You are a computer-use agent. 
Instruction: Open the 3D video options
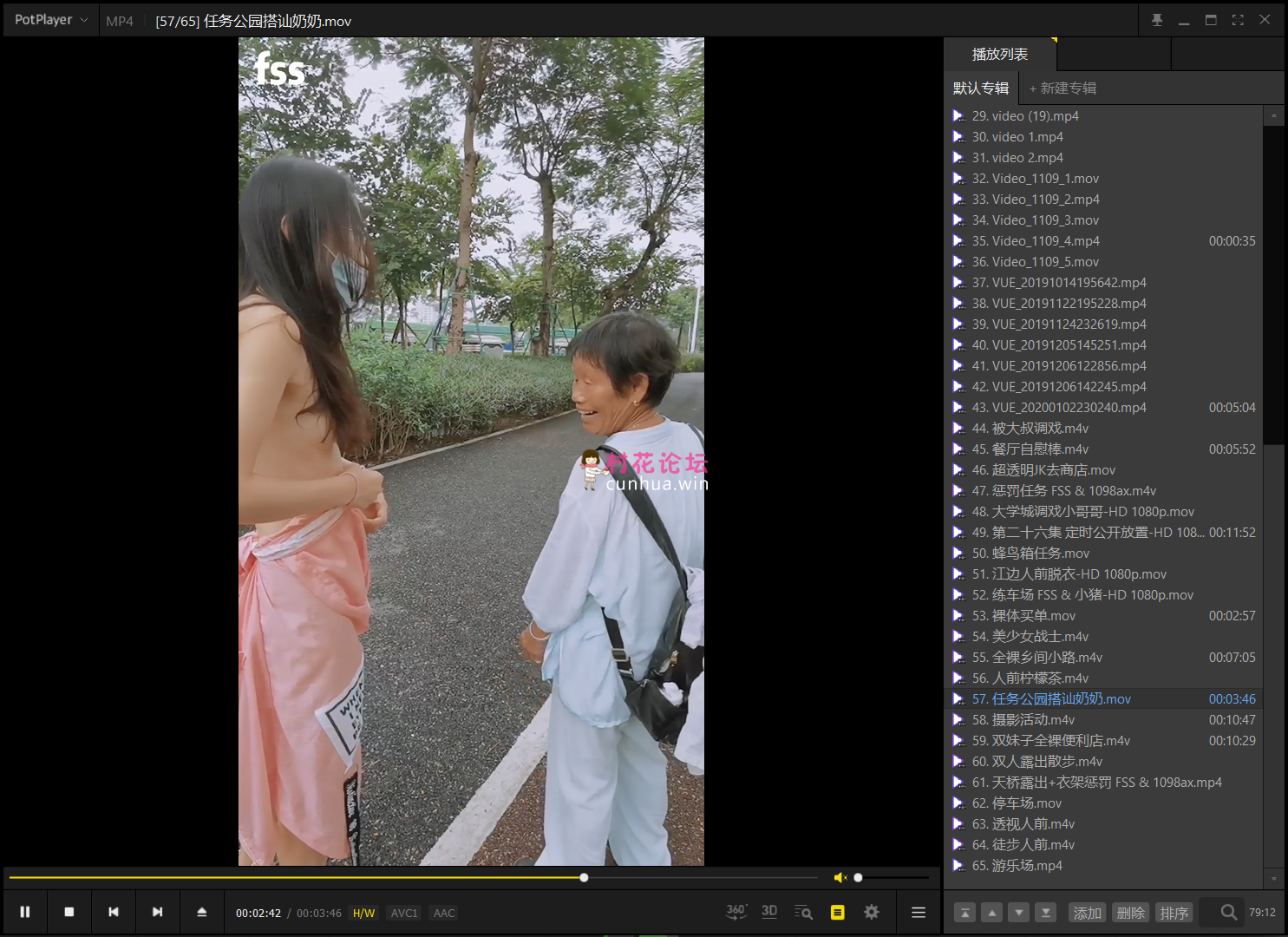tap(769, 911)
